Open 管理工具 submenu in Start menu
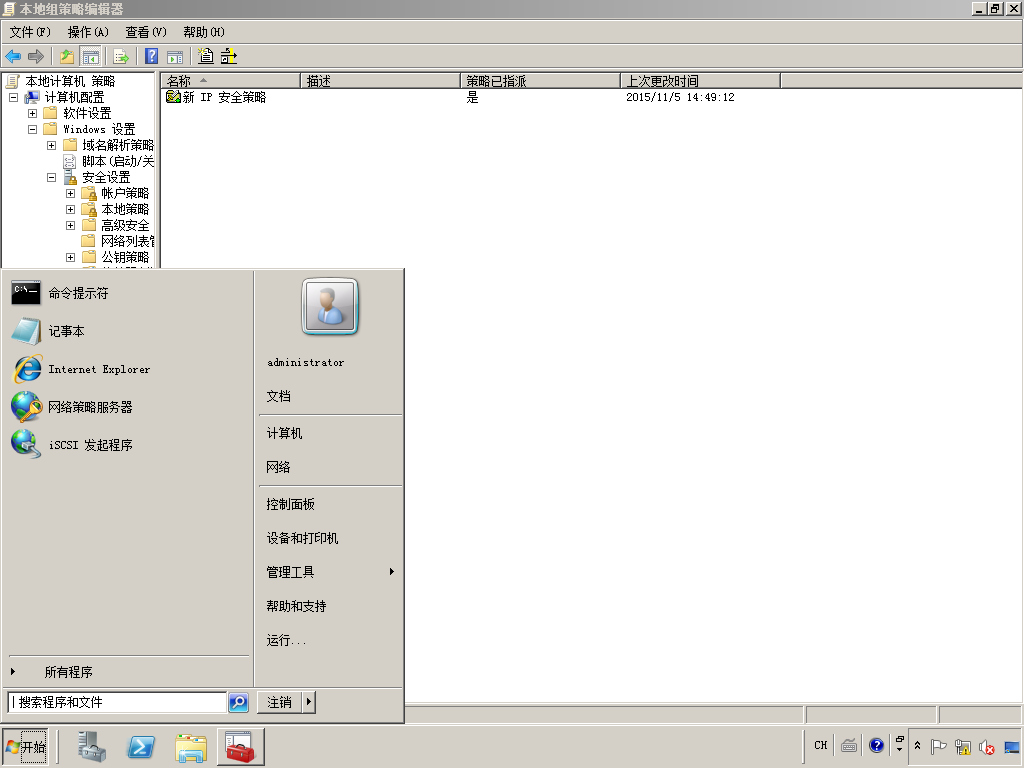 click(330, 572)
